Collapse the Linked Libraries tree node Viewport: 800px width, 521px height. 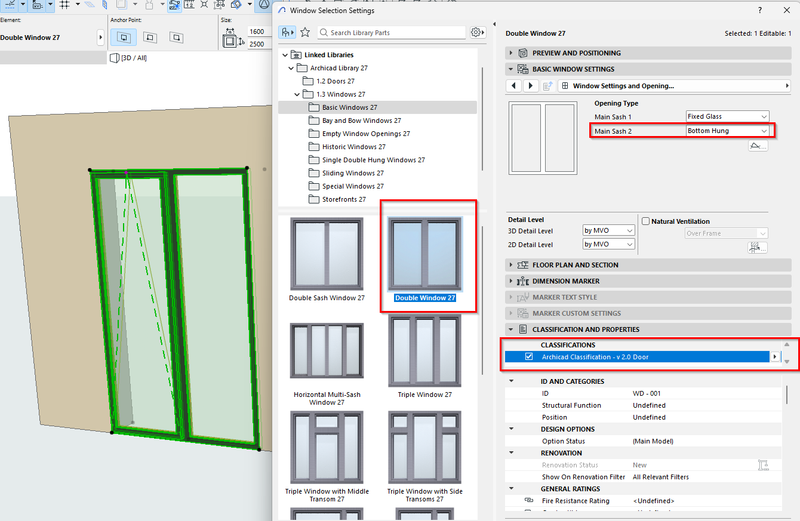click(x=285, y=55)
